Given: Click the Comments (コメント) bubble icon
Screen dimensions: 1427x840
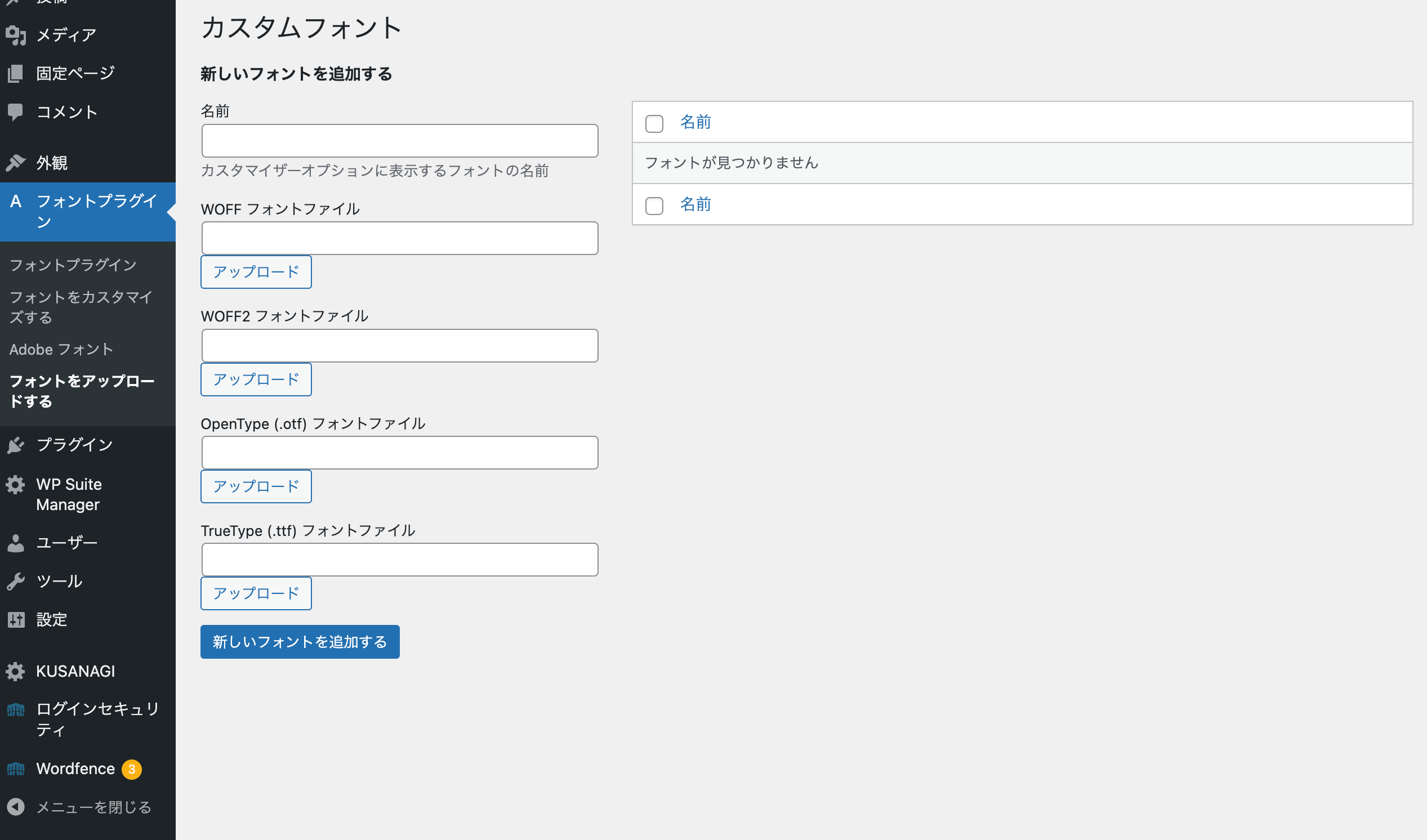Looking at the screenshot, I should [16, 112].
